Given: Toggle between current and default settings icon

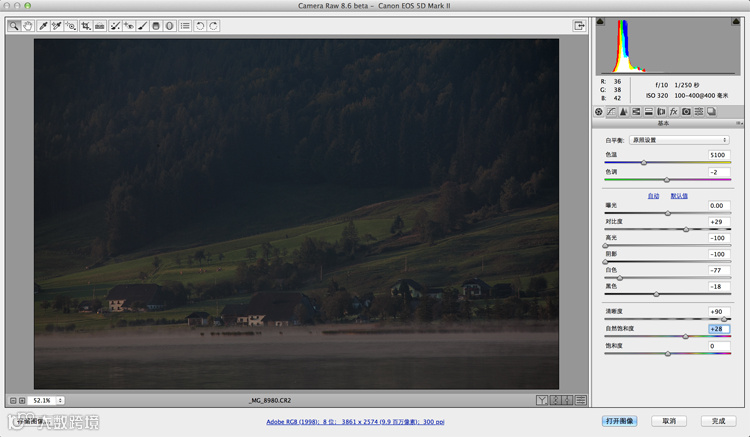Looking at the screenshot, I should point(581,400).
